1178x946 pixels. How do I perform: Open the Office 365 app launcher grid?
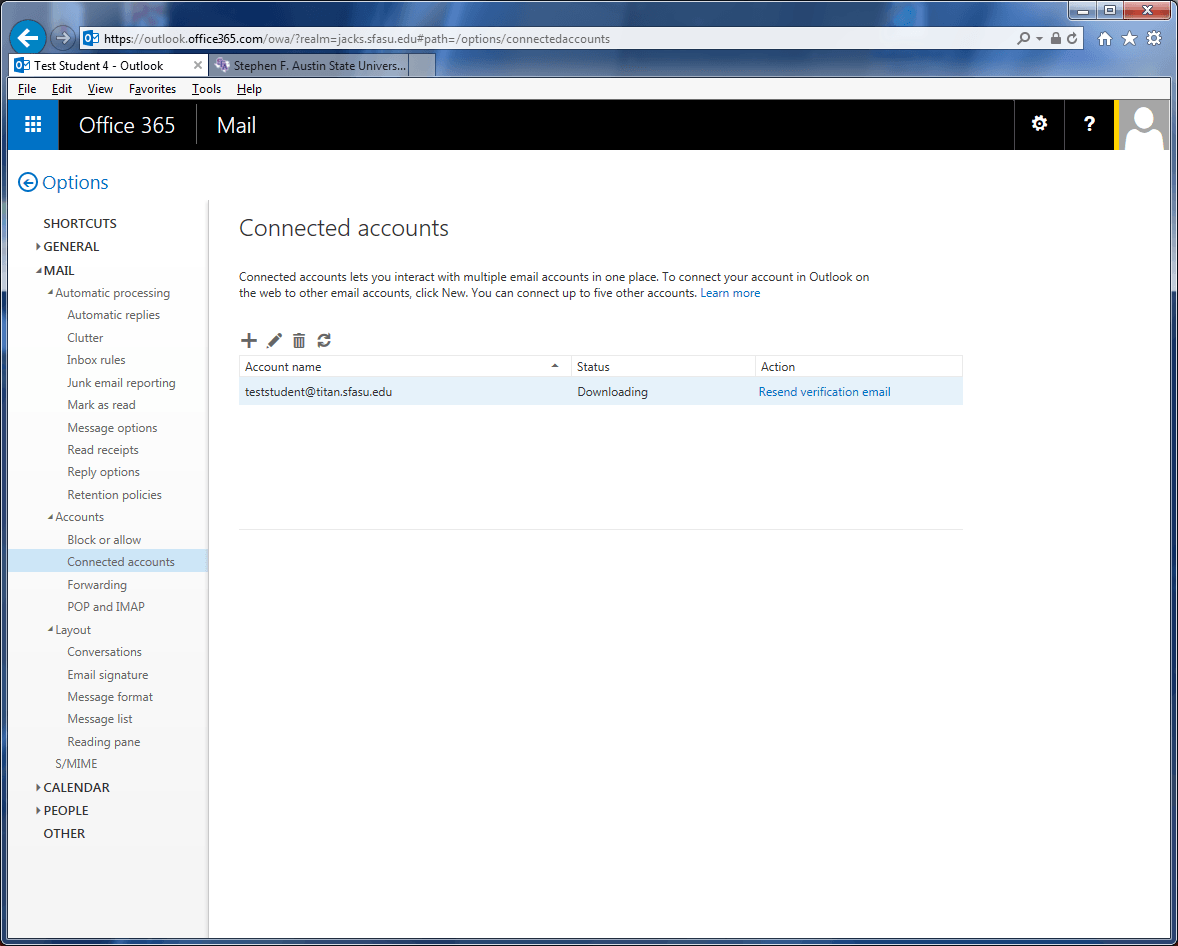tap(33, 125)
